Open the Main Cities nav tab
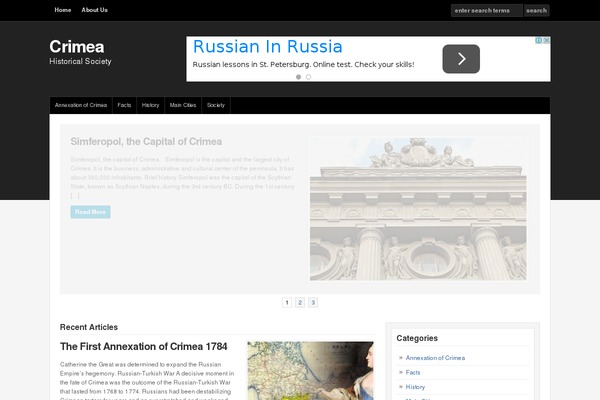600x400 pixels. 183,105
